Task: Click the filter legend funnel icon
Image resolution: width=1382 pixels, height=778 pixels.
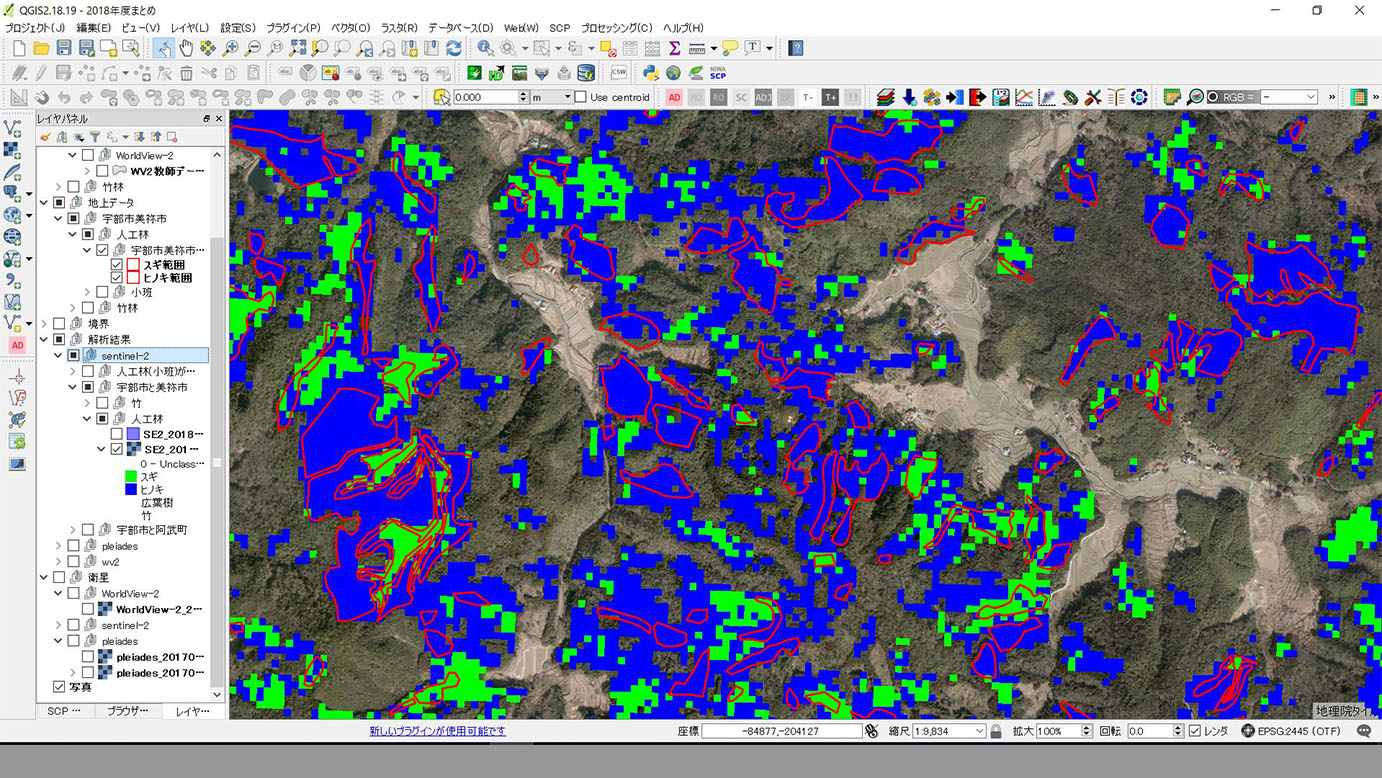Action: [95, 137]
